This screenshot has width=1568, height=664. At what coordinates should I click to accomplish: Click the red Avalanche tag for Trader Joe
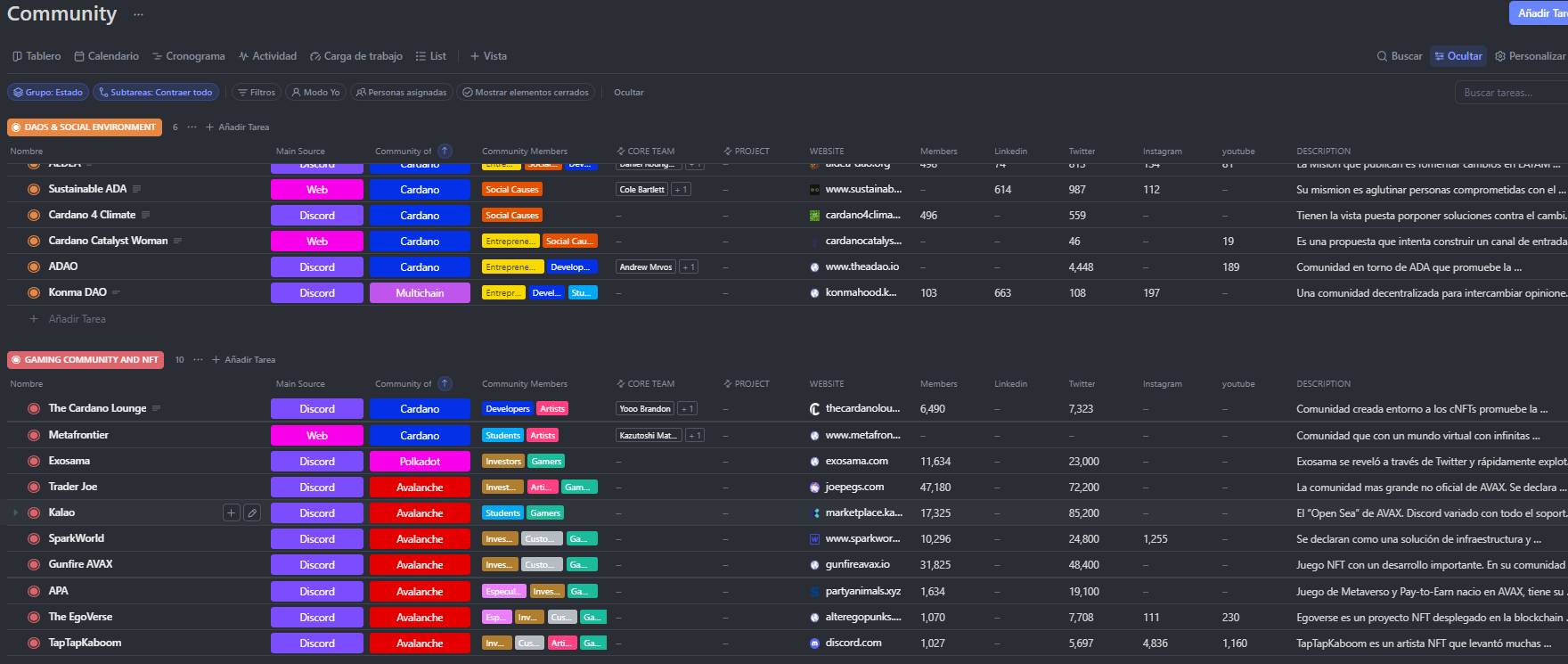[420, 487]
